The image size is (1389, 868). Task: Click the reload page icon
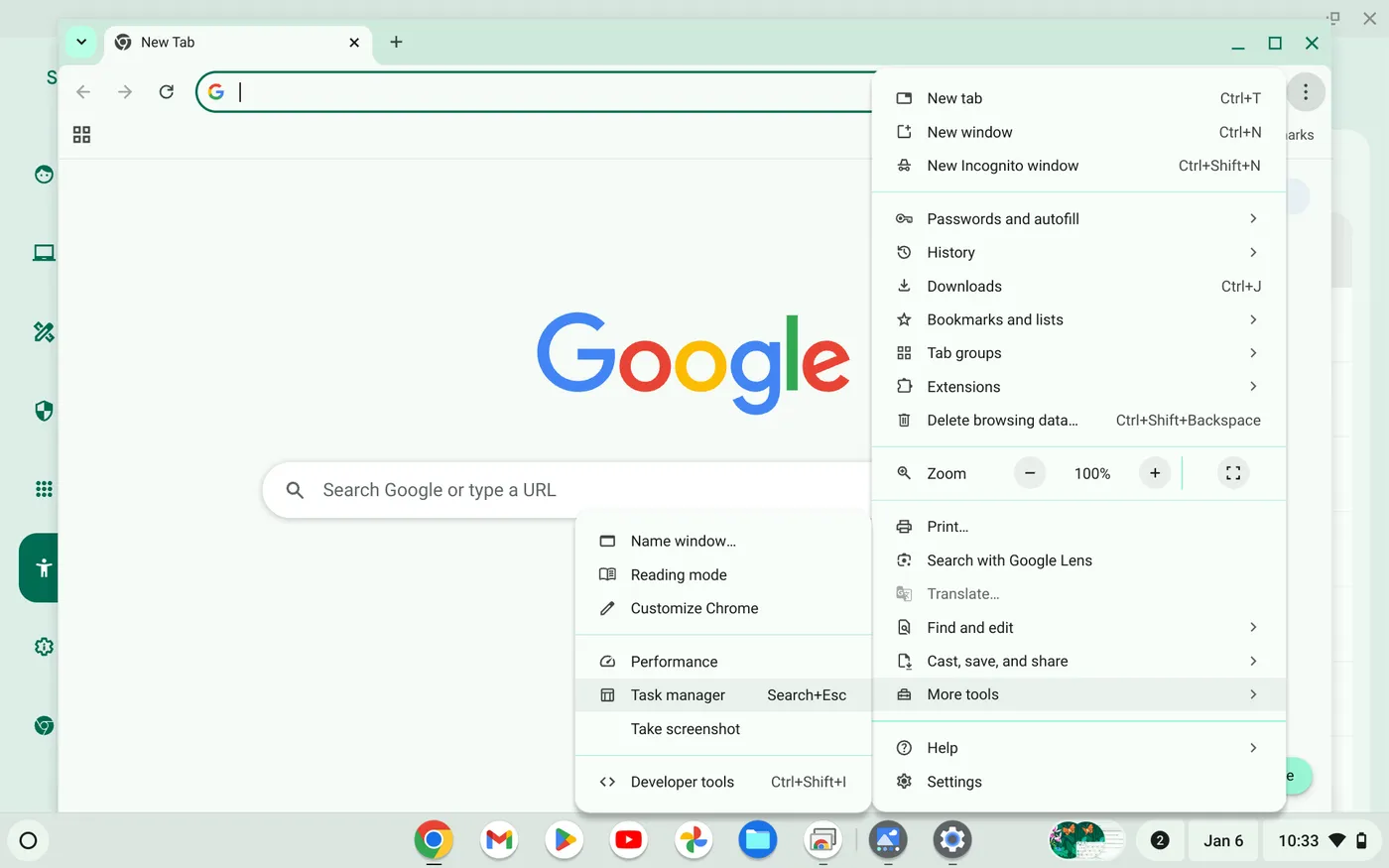pyautogui.click(x=167, y=92)
